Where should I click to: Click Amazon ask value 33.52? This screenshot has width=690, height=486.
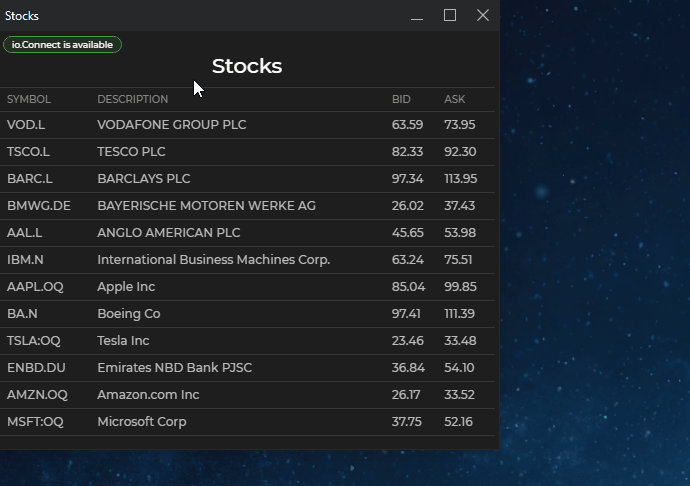459,394
